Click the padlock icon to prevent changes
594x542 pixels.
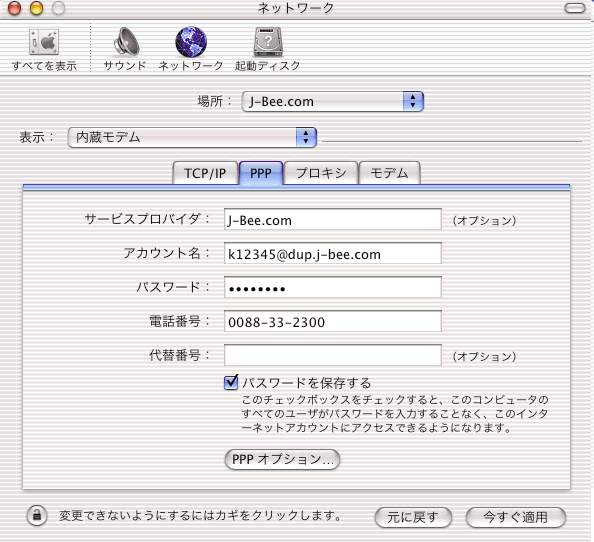(x=37, y=515)
